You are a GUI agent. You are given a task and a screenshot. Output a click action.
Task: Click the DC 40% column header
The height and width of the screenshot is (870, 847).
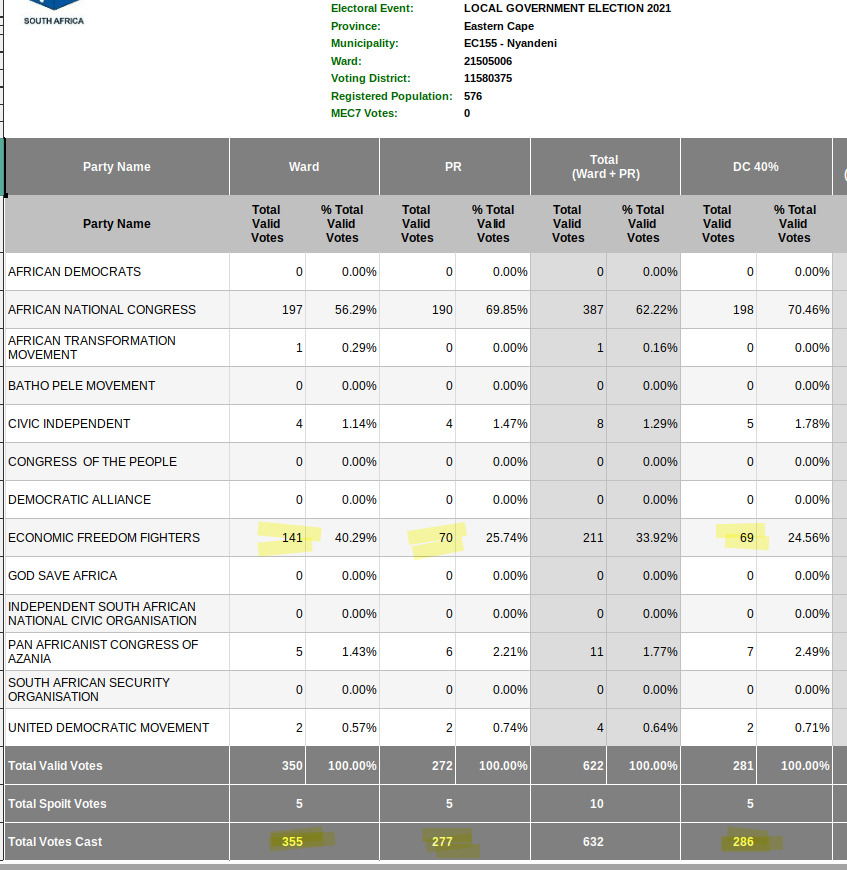point(756,166)
